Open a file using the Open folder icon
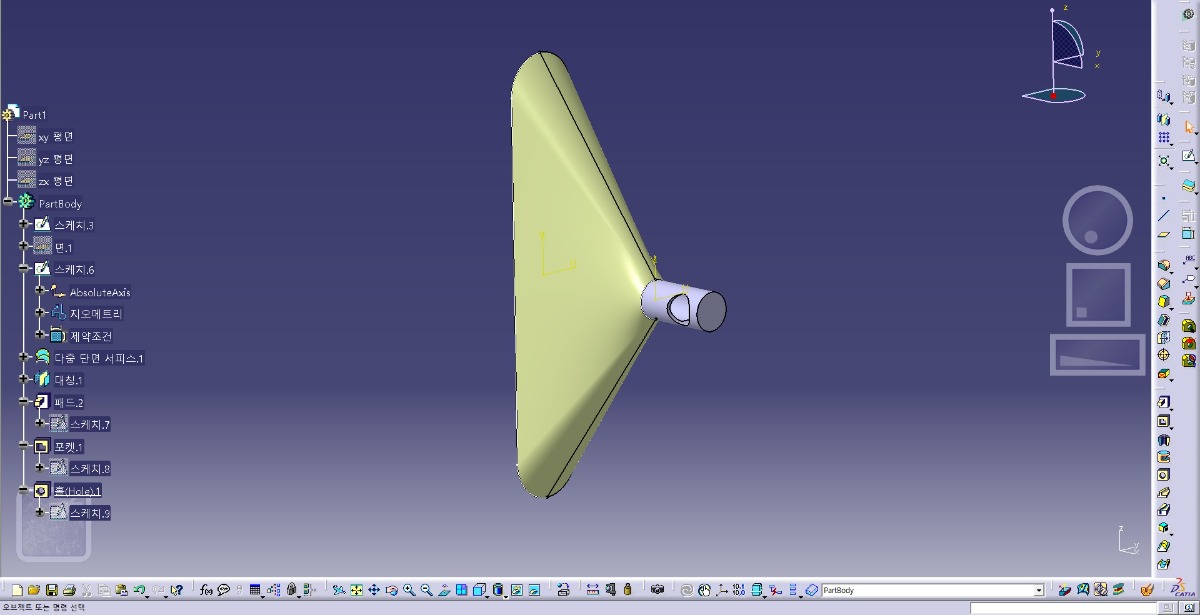 click(33, 590)
